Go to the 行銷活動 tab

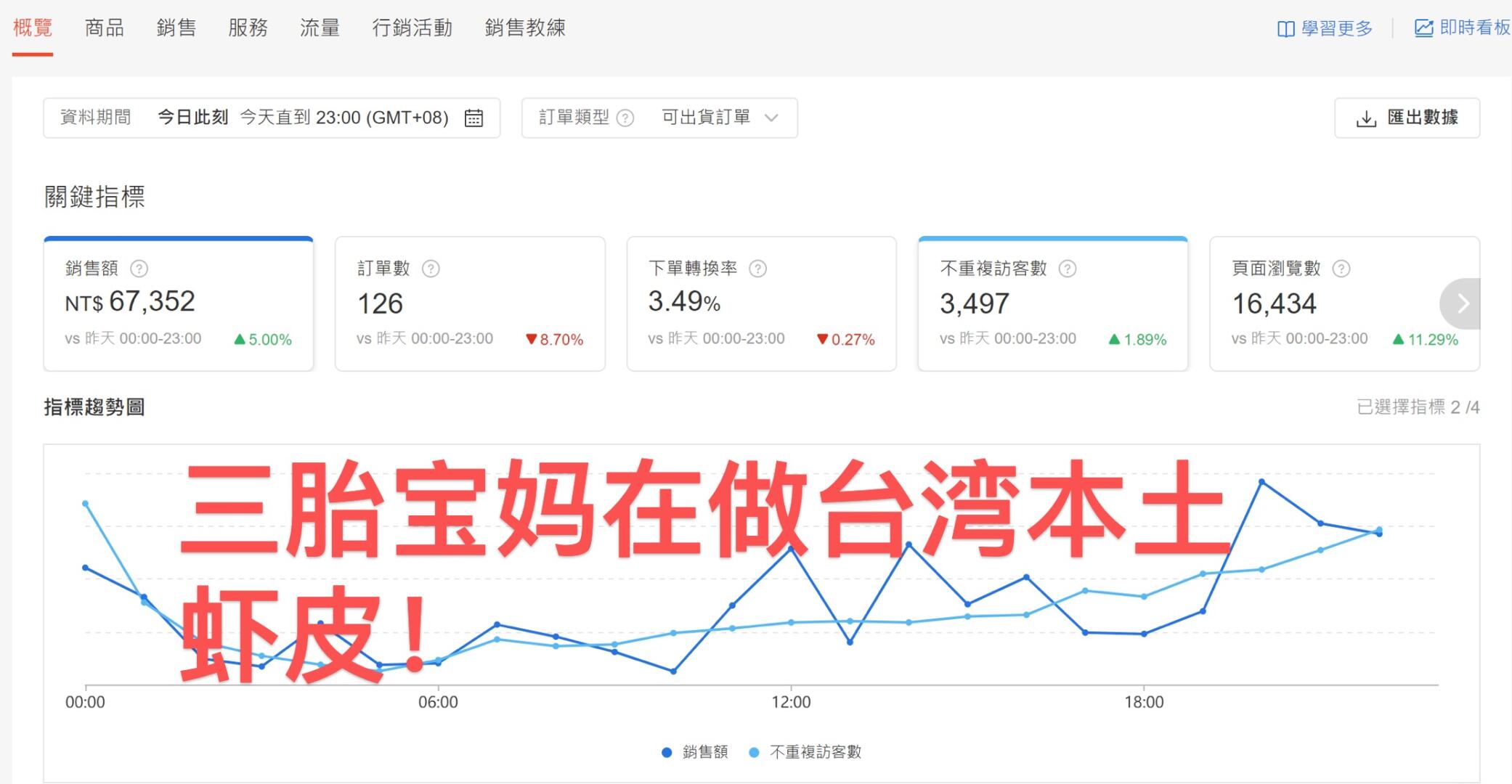point(412,28)
